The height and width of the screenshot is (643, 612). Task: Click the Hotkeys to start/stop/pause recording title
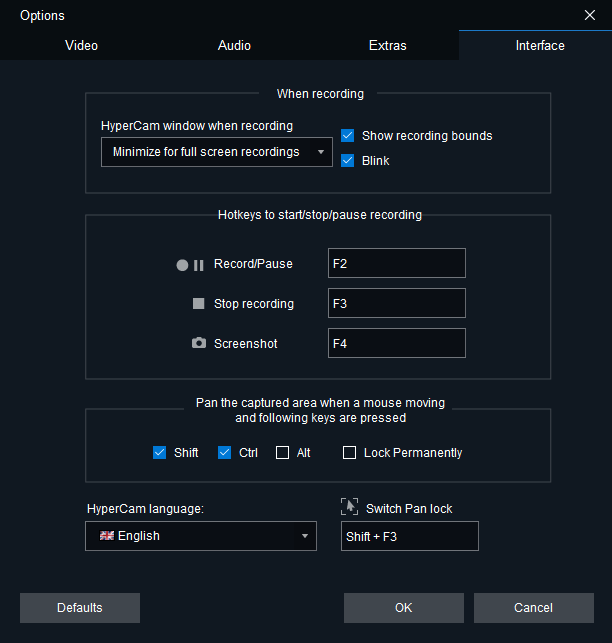pyautogui.click(x=320, y=215)
